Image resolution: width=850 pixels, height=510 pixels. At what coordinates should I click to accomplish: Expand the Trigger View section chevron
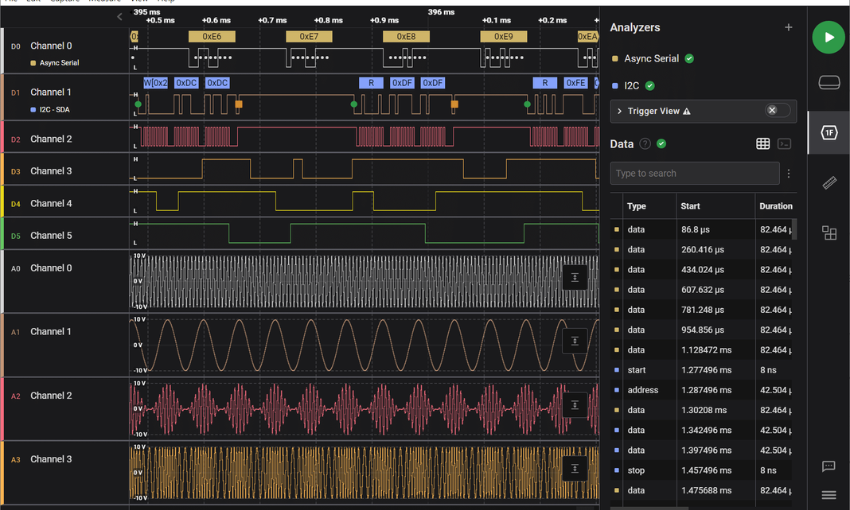click(x=620, y=111)
